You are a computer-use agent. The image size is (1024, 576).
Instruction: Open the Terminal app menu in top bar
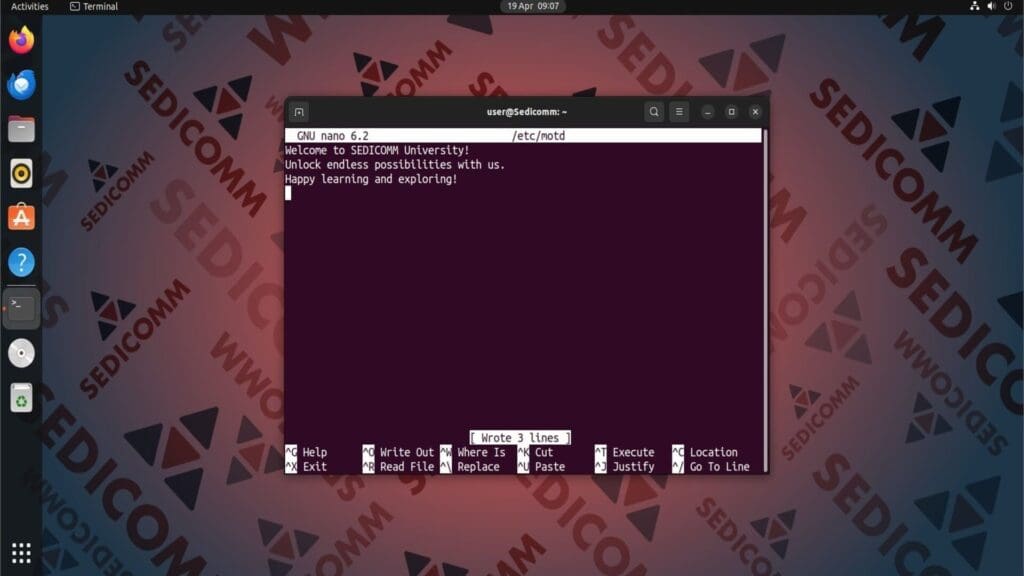[93, 7]
